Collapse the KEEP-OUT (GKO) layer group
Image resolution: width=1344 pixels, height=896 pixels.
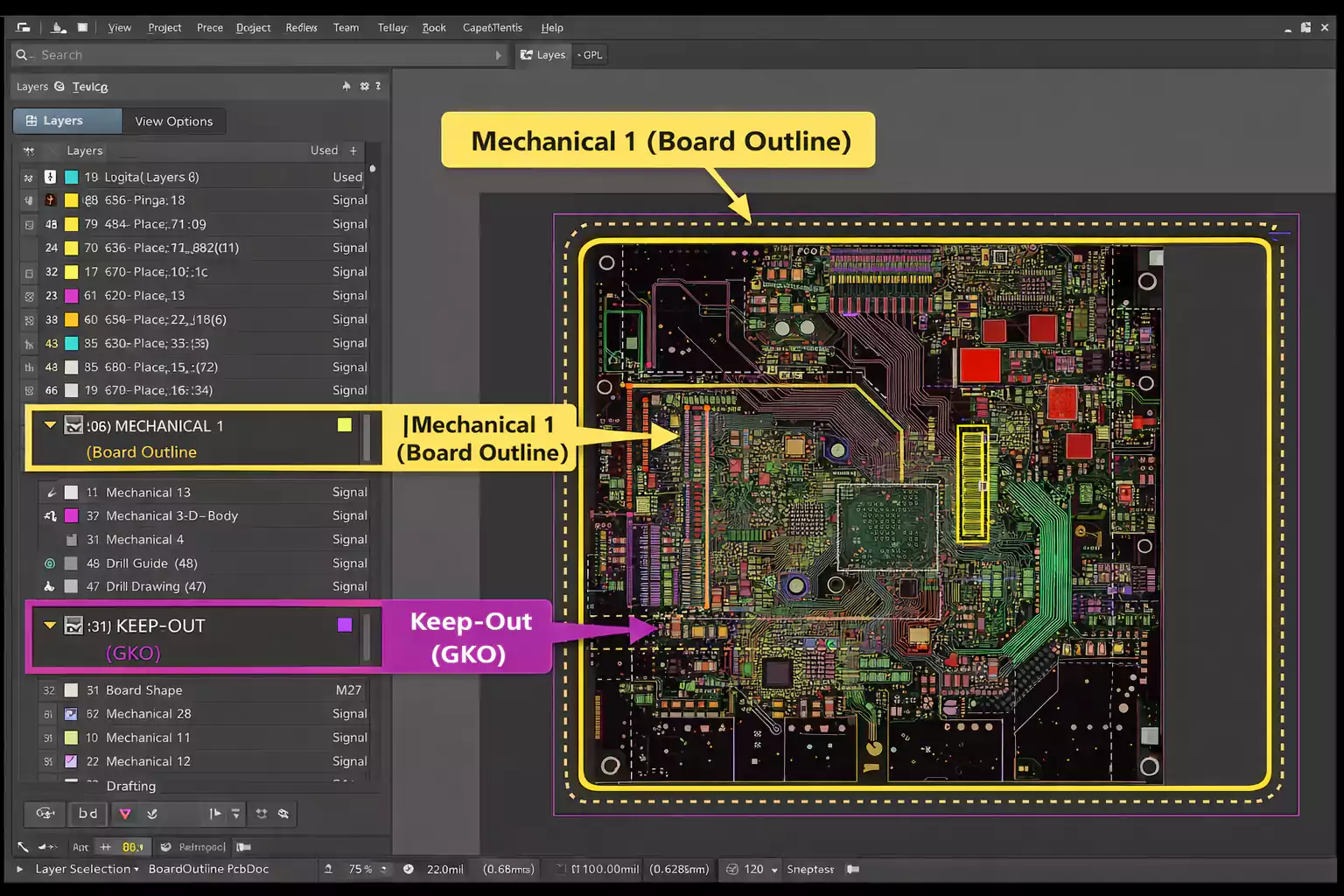(x=50, y=625)
